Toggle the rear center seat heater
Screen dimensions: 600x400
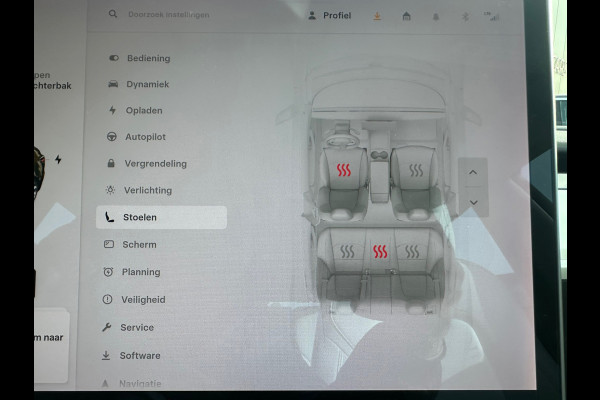click(x=380, y=251)
